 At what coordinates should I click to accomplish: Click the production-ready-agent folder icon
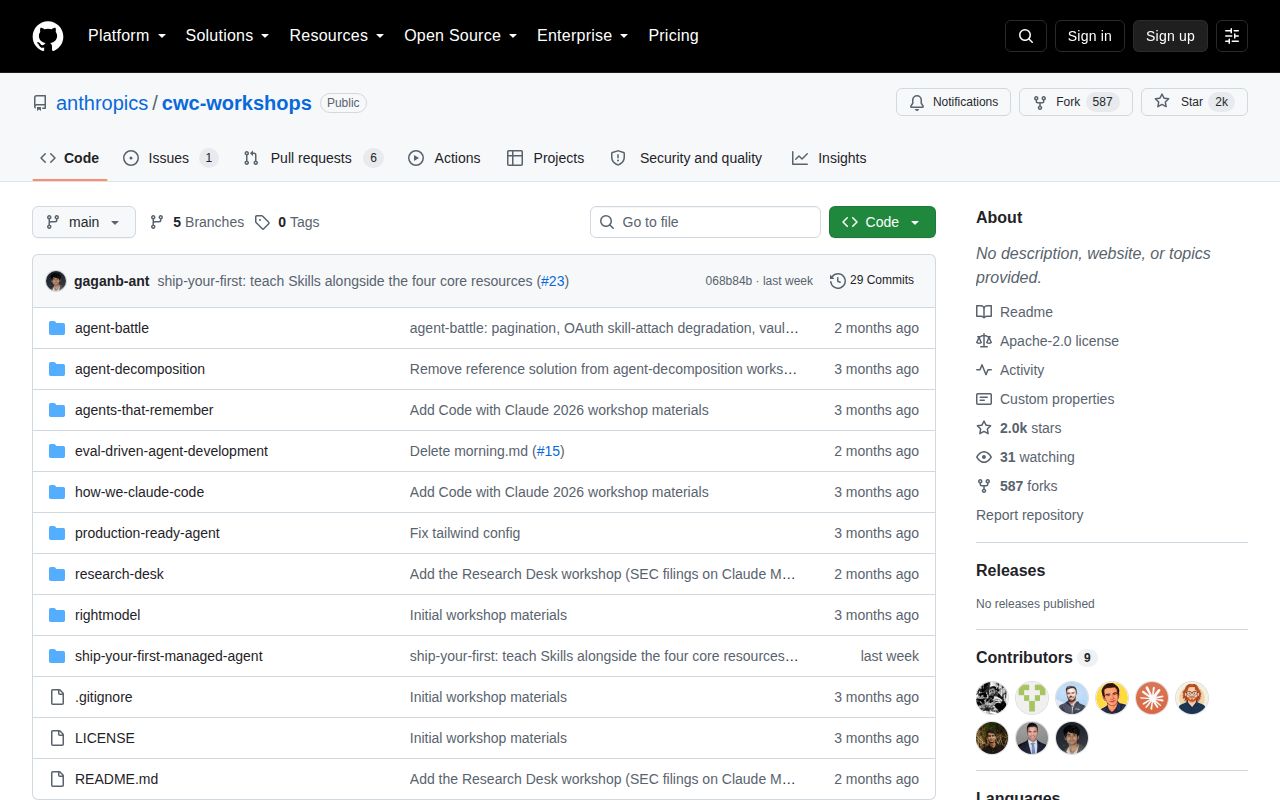(57, 533)
